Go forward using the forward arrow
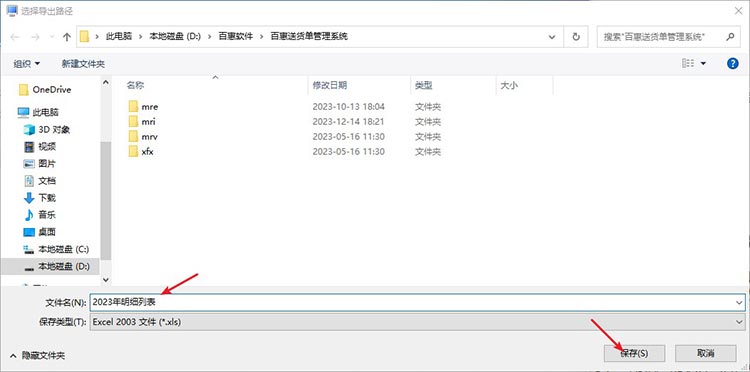750x372 pixels. pos(35,37)
